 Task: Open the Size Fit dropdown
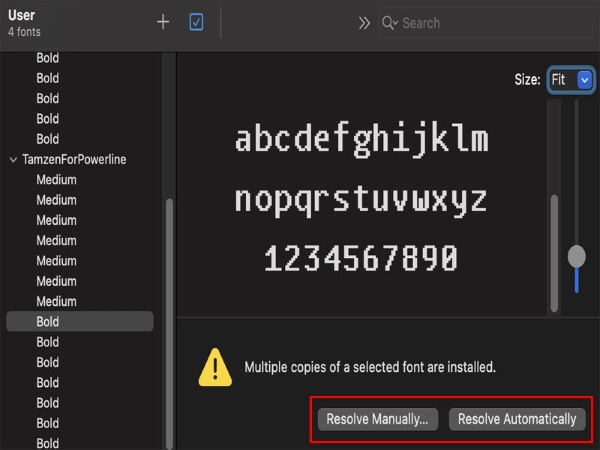pos(571,80)
